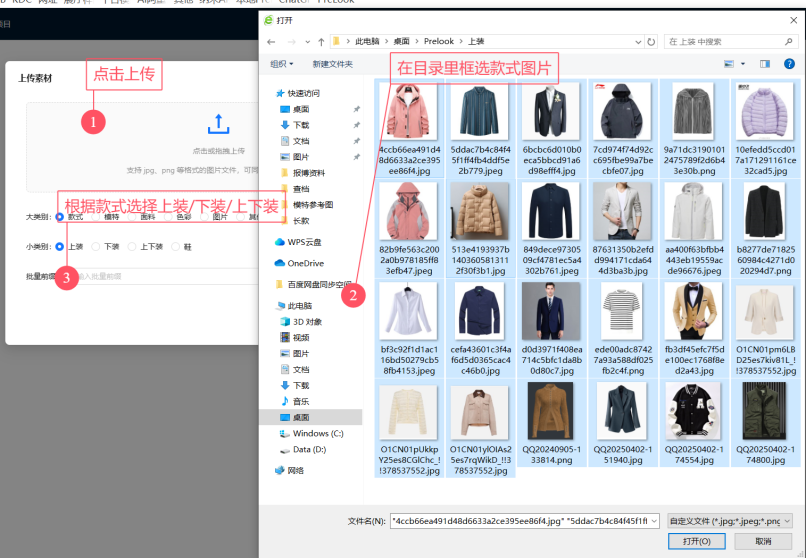Click the 打开(O) button
This screenshot has height=558, width=806.
coord(696,541)
